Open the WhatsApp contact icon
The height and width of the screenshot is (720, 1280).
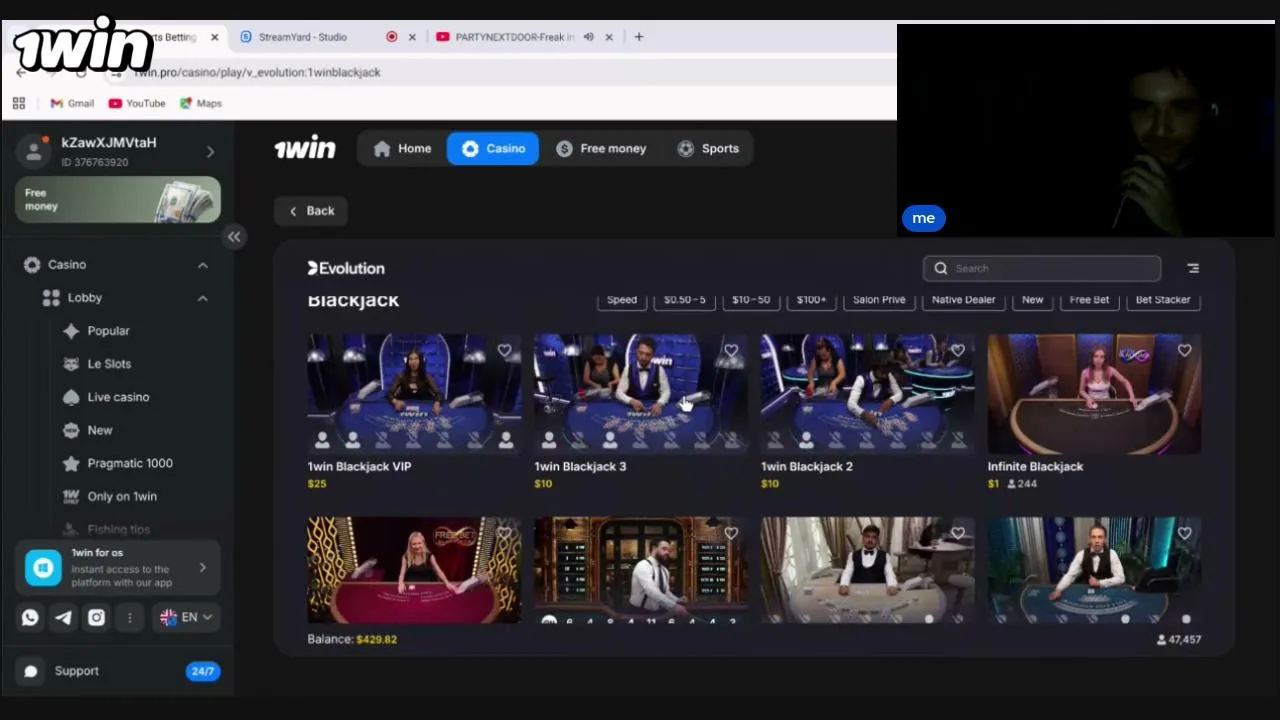tap(30, 618)
